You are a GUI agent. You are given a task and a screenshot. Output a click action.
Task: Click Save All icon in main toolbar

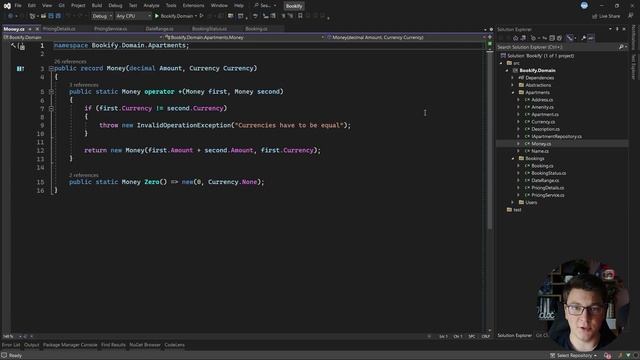click(58, 16)
